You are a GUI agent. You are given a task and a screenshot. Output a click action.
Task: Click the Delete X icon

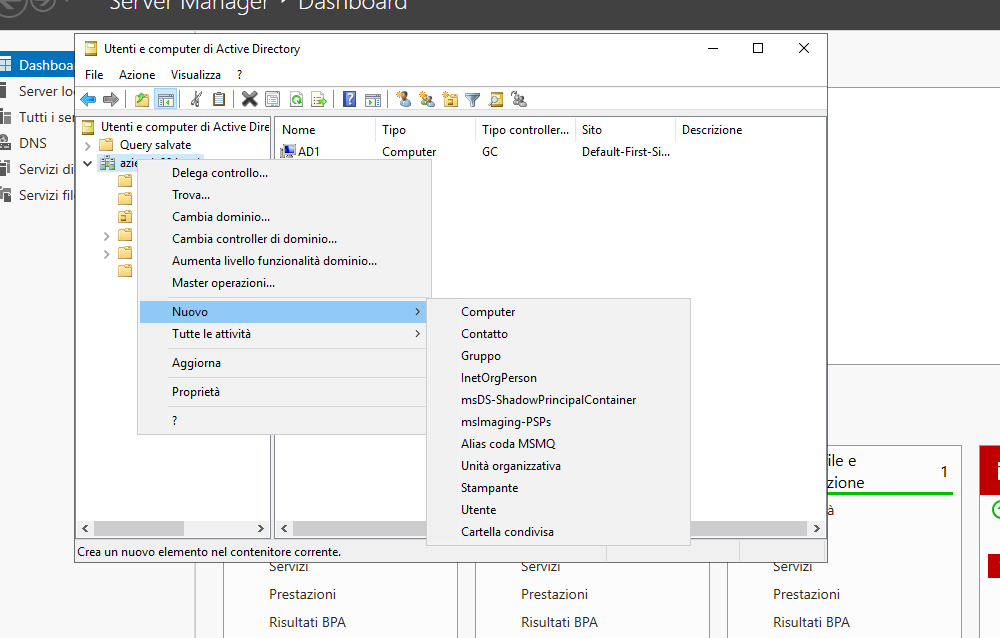click(x=249, y=99)
